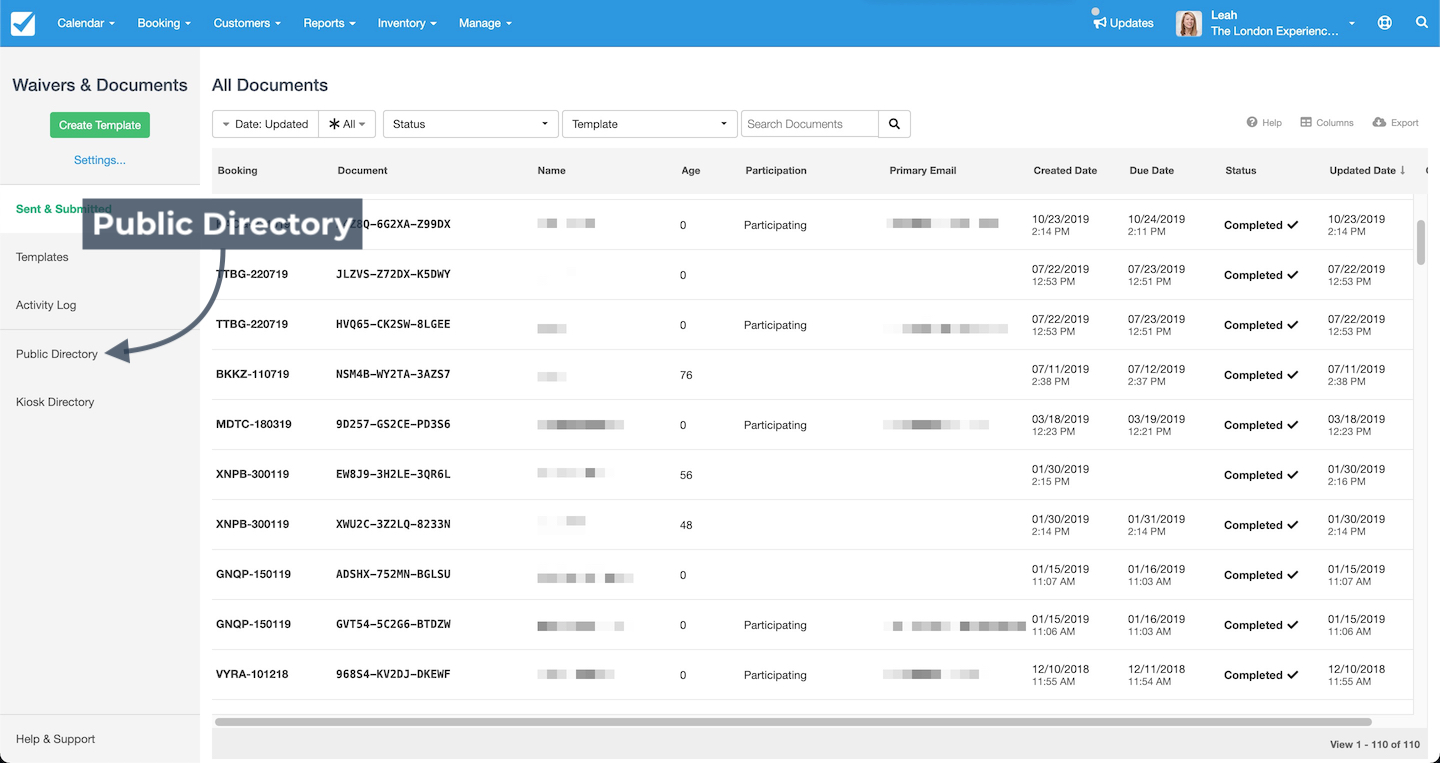Sort by the Participation column header
This screenshot has width=1440, height=763.
coord(776,170)
